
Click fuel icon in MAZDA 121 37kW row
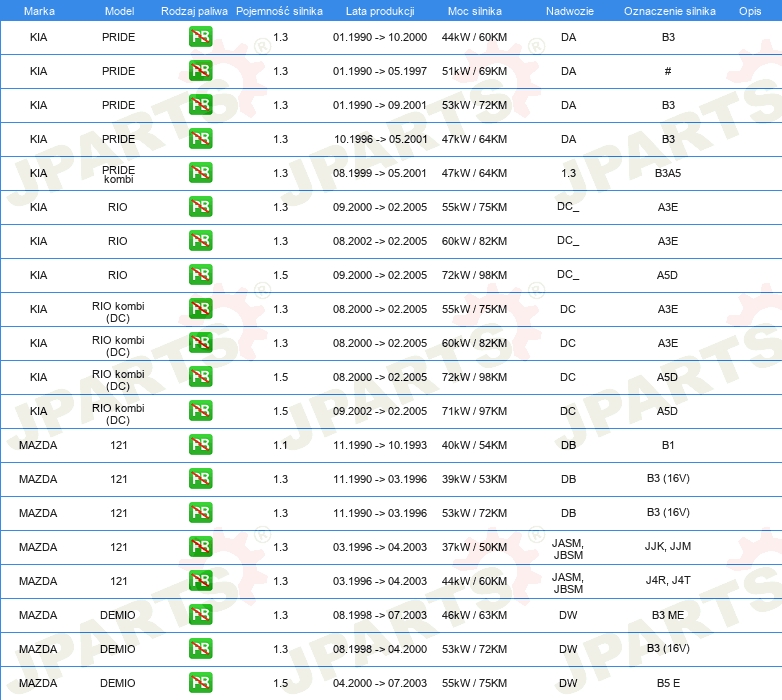[200, 547]
